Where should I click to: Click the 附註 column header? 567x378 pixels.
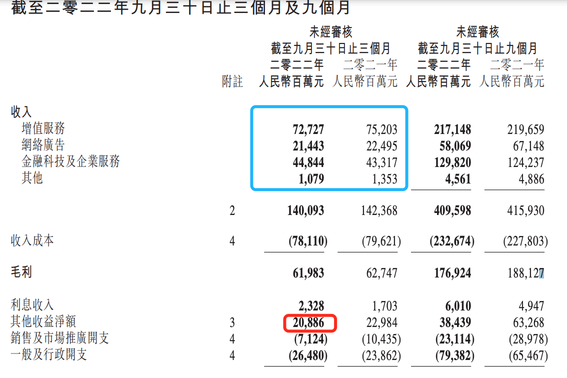click(x=232, y=81)
